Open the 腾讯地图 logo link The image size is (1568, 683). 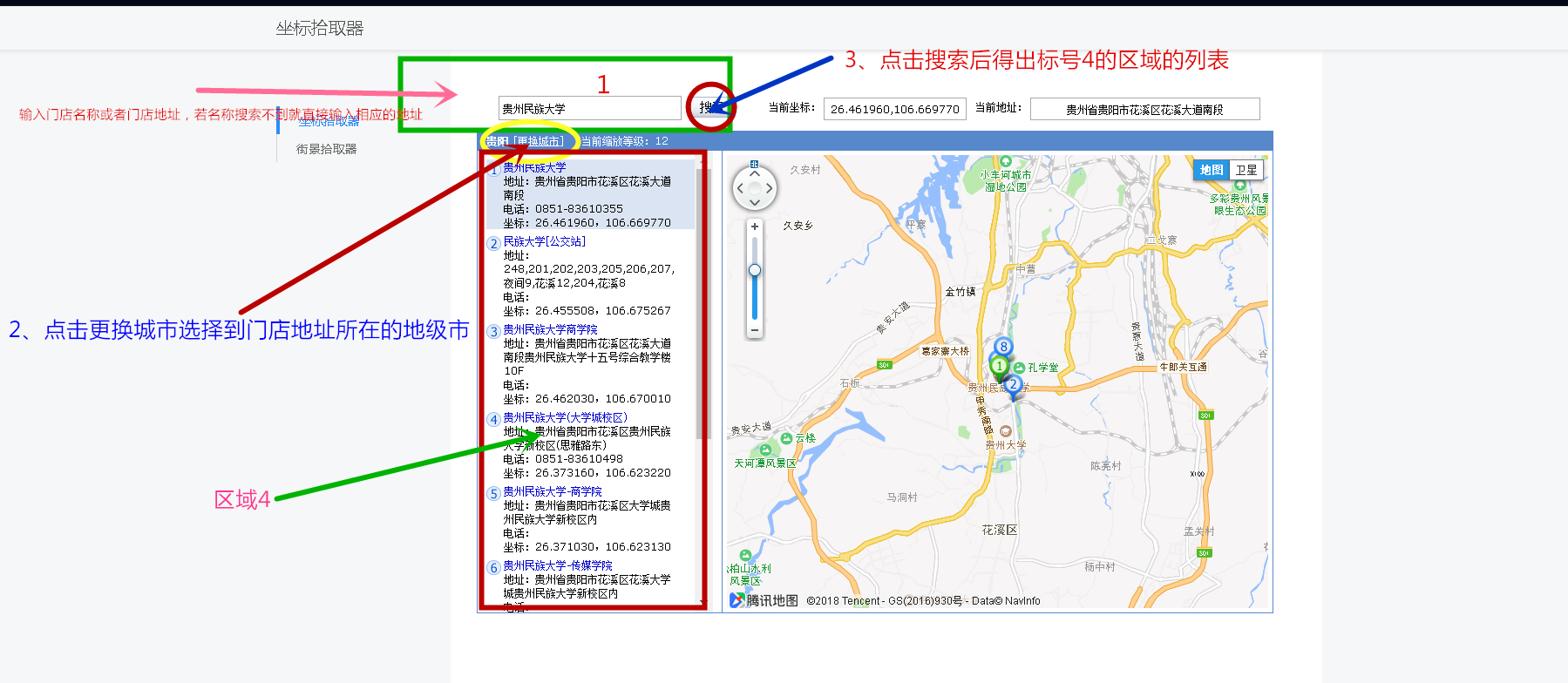764,600
